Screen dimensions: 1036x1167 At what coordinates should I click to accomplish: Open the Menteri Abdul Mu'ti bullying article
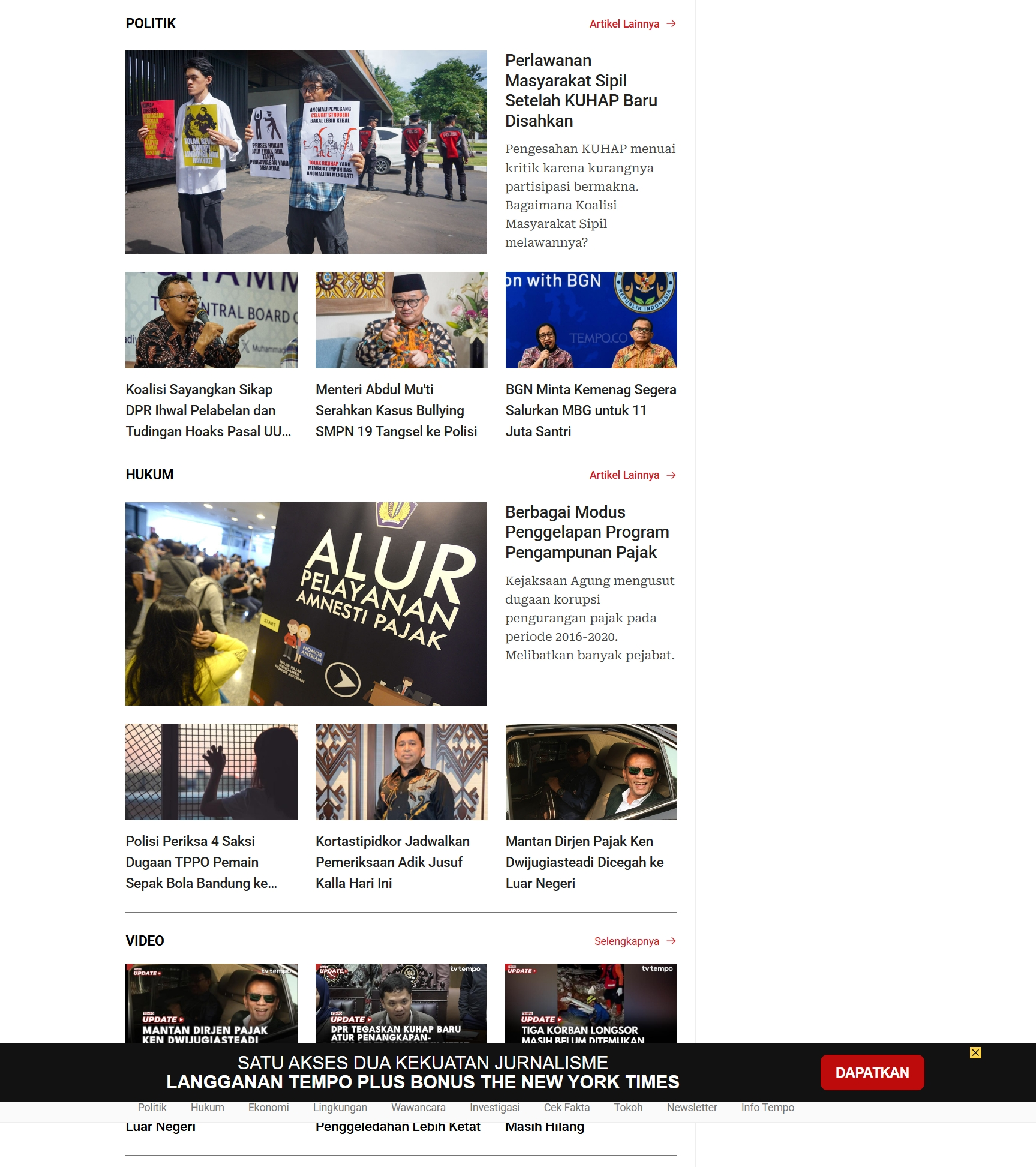pos(396,410)
